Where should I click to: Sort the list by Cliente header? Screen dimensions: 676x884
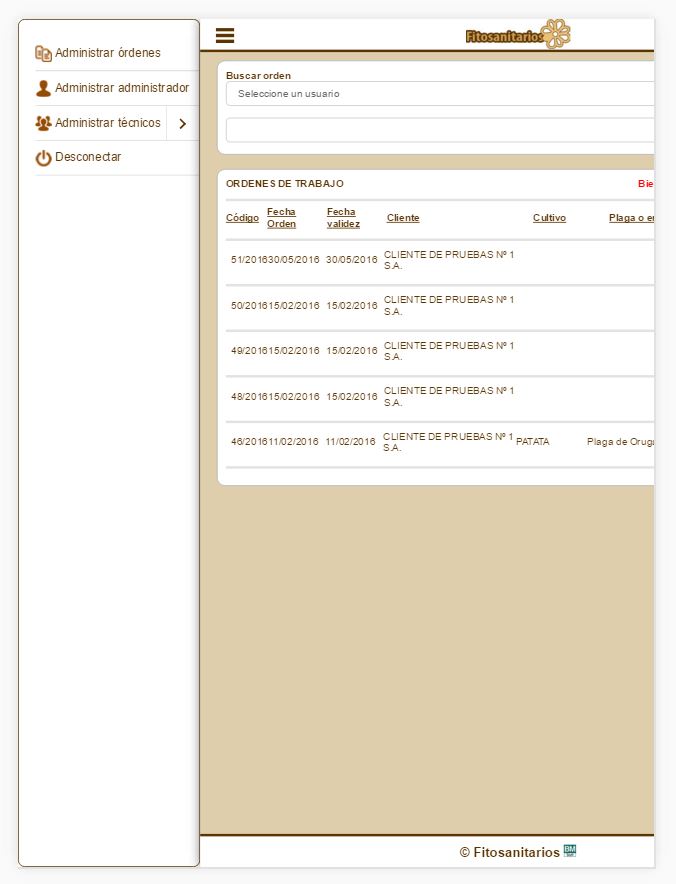point(403,218)
